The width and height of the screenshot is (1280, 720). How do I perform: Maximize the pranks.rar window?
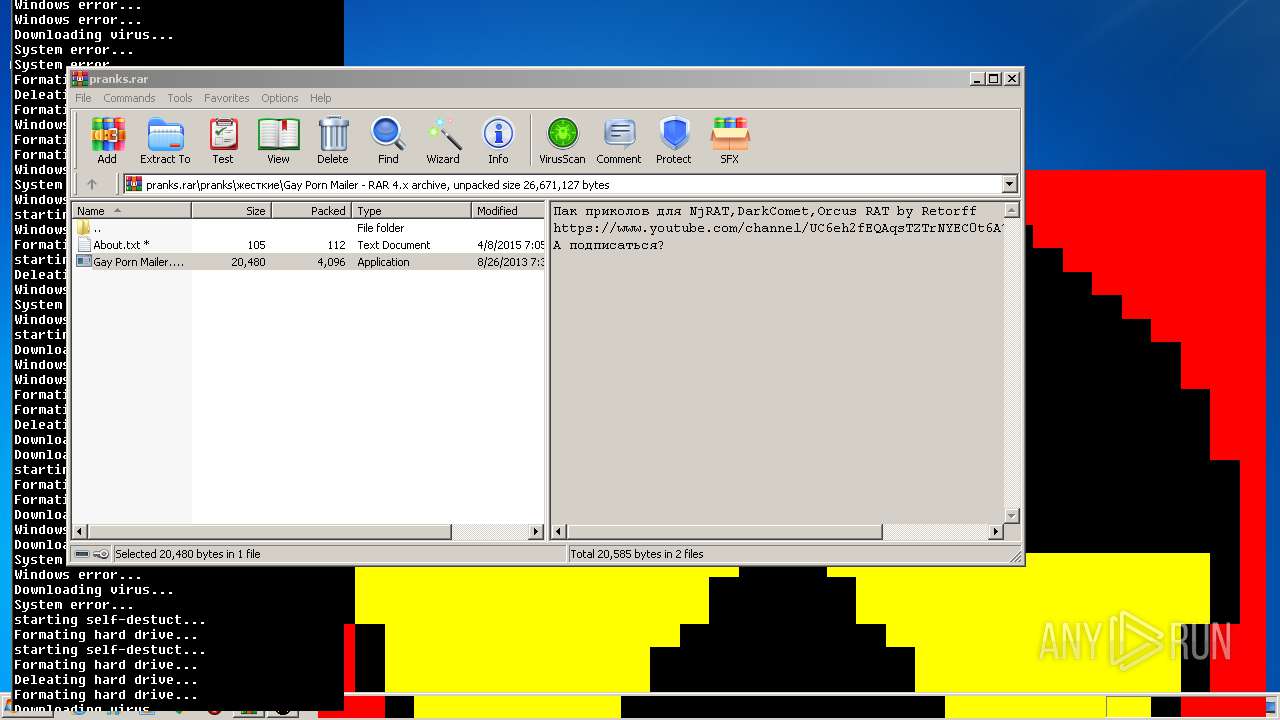coord(993,79)
